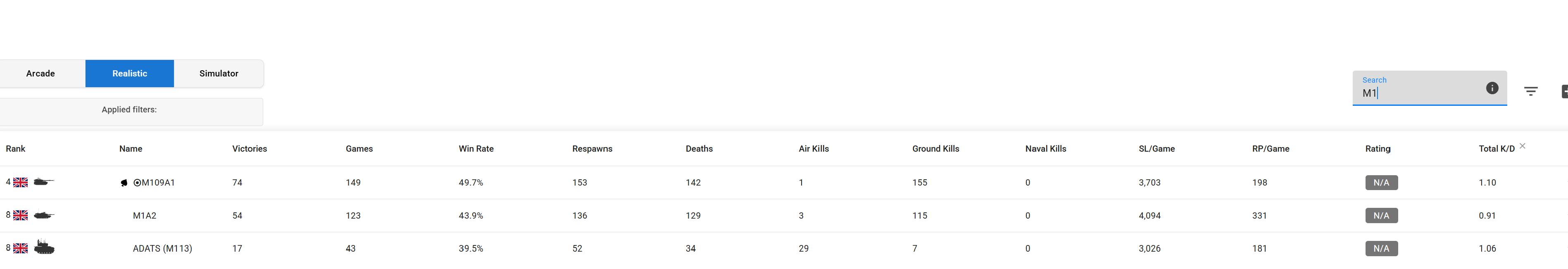
Task: Sort by Total K/D header
Action: click(x=1497, y=148)
